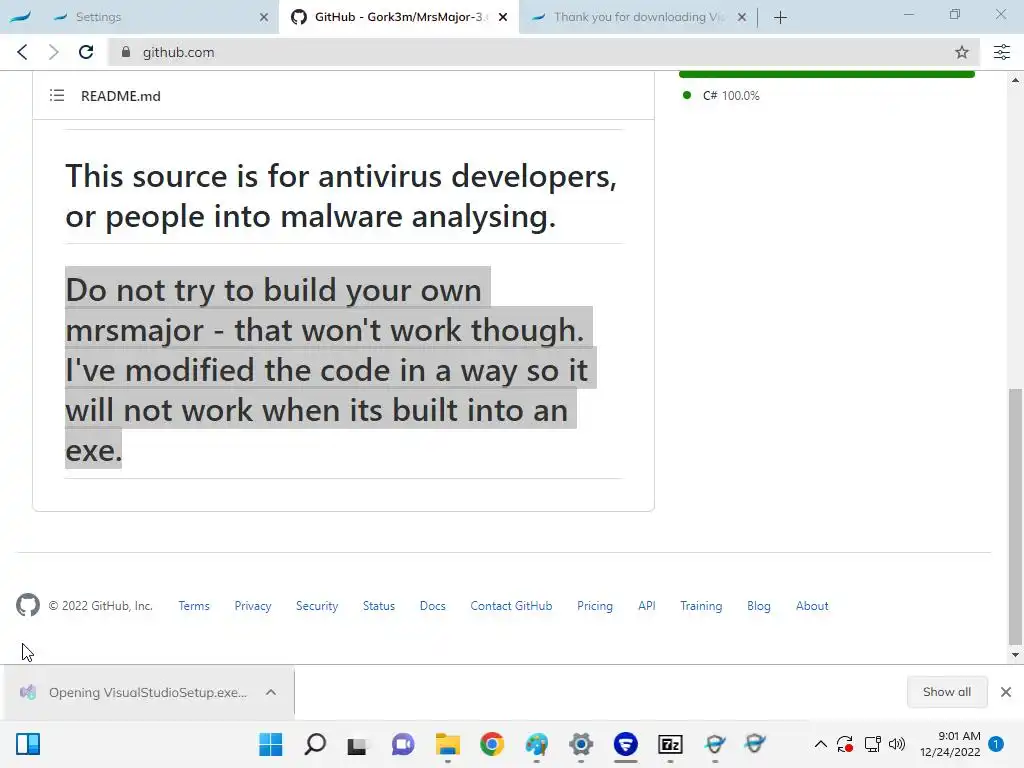Click the page vertical scrollbar thumb
1024x768 pixels.
1015,516
